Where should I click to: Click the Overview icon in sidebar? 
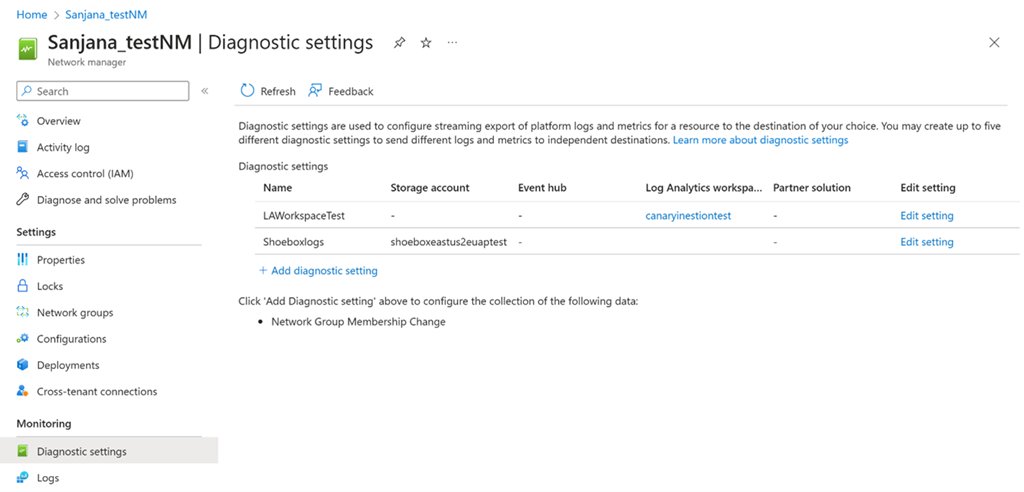tap(23, 121)
